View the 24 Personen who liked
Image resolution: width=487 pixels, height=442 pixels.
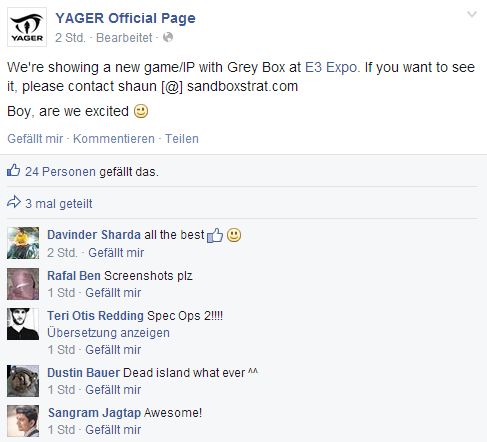(60, 172)
